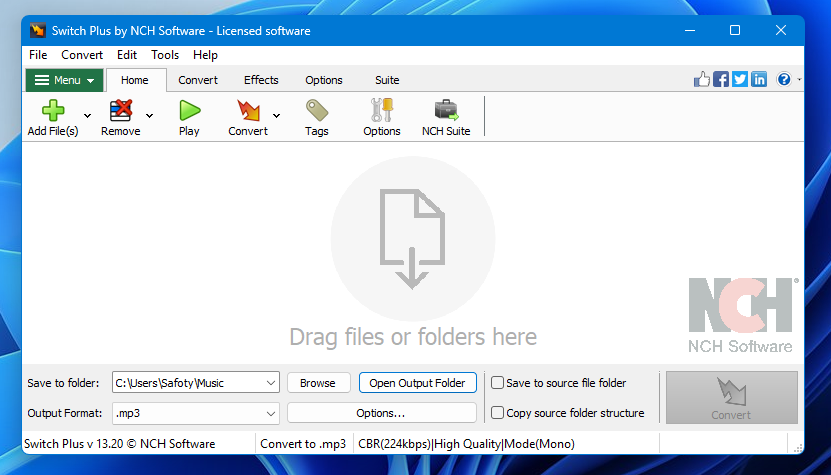Click the Convert toolbar icon

click(248, 111)
